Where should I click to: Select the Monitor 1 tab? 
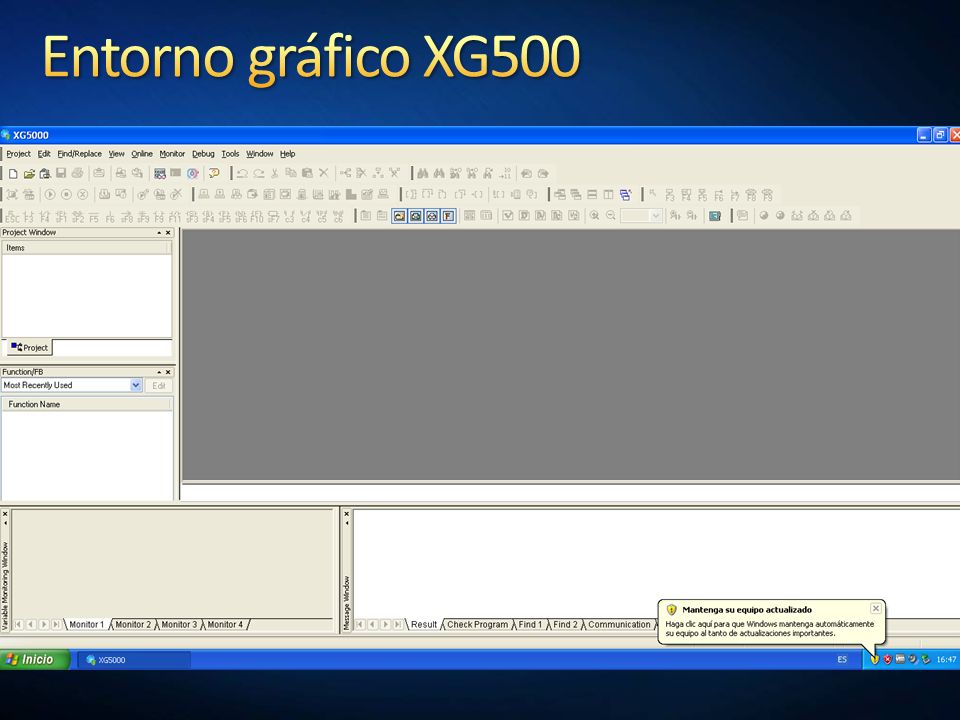(x=86, y=624)
